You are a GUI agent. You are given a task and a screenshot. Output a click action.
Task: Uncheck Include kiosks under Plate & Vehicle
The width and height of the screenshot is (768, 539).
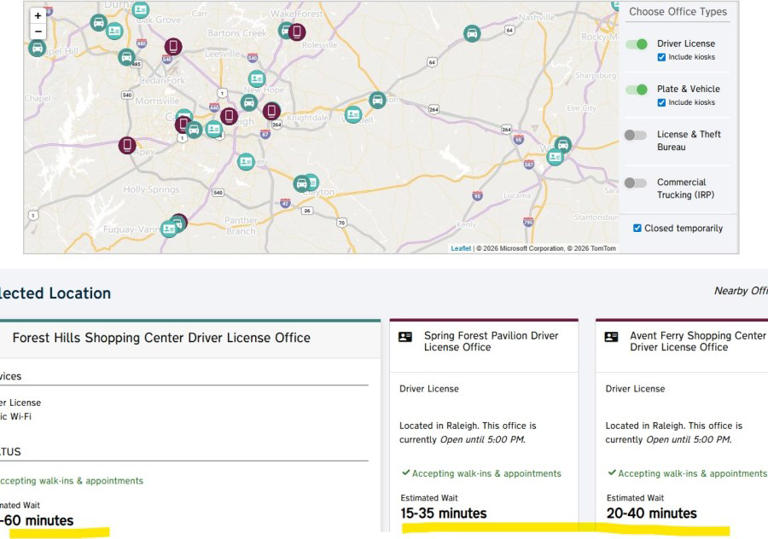coord(662,103)
